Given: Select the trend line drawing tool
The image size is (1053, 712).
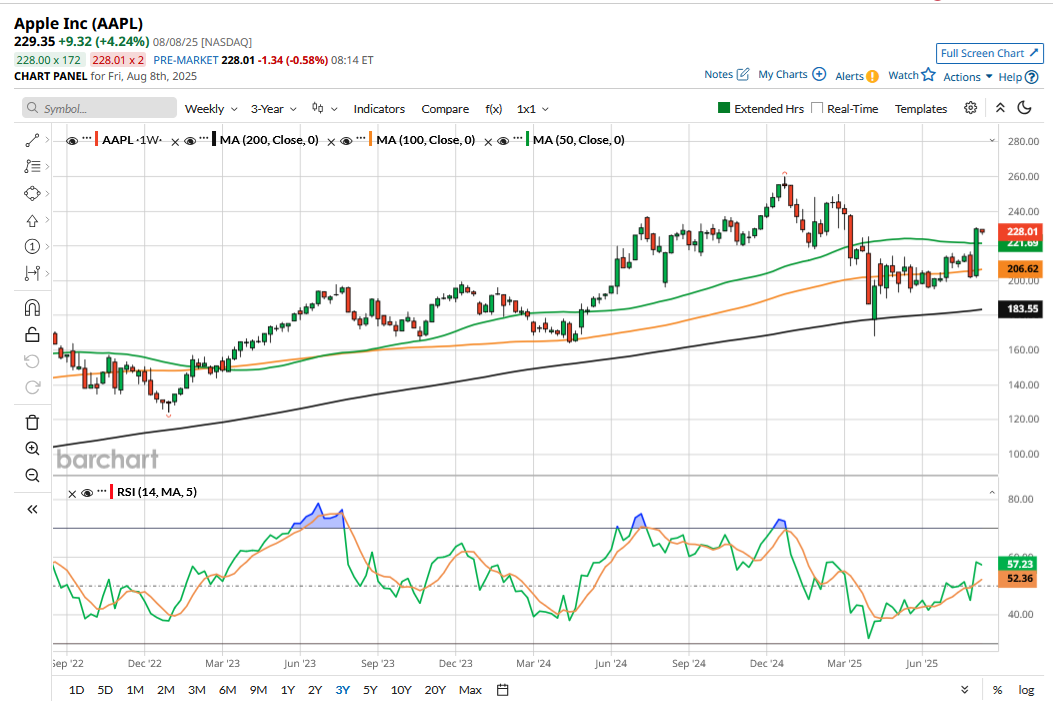Looking at the screenshot, I should [x=32, y=140].
